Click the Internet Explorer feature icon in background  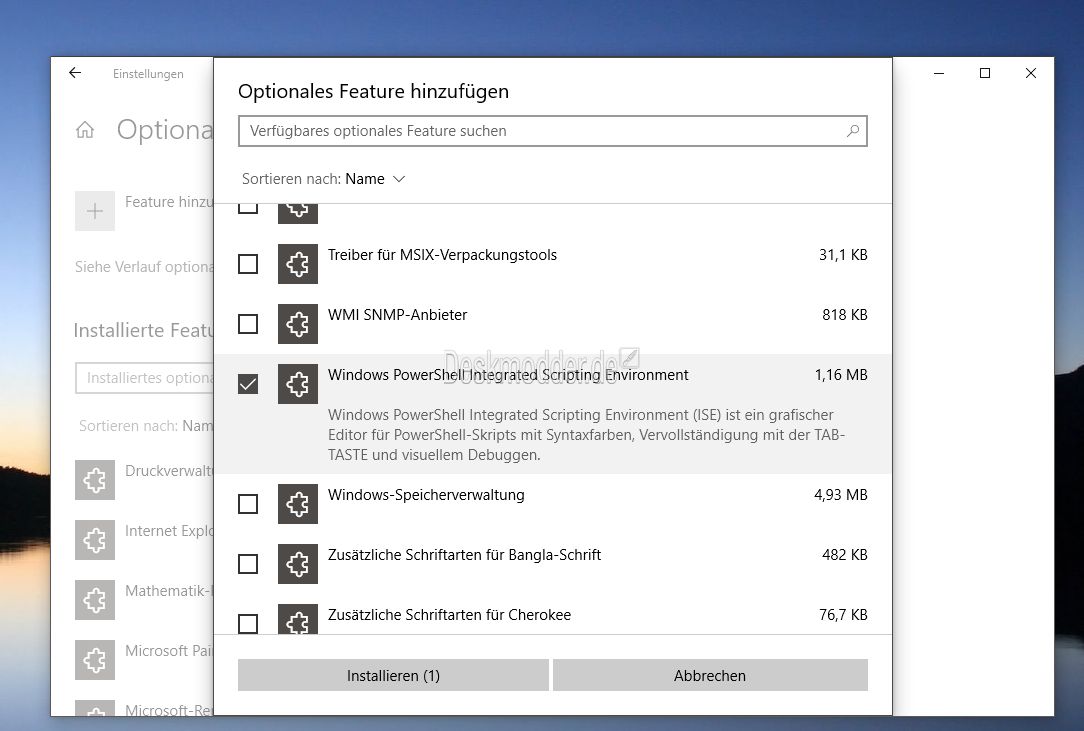click(95, 540)
